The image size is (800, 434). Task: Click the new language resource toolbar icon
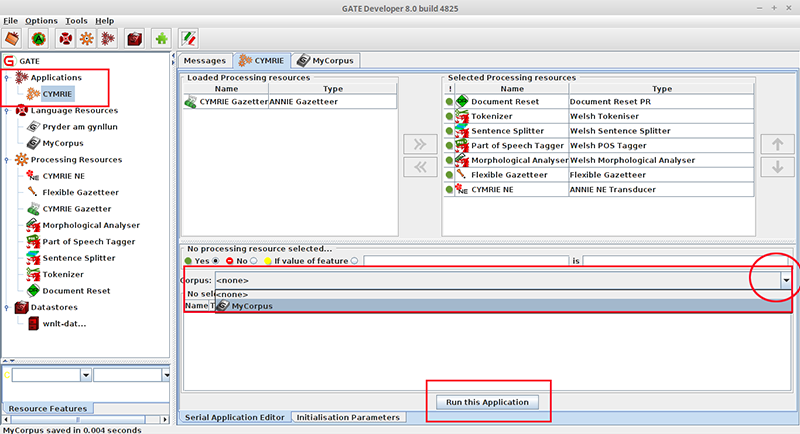pyautogui.click(x=65, y=38)
